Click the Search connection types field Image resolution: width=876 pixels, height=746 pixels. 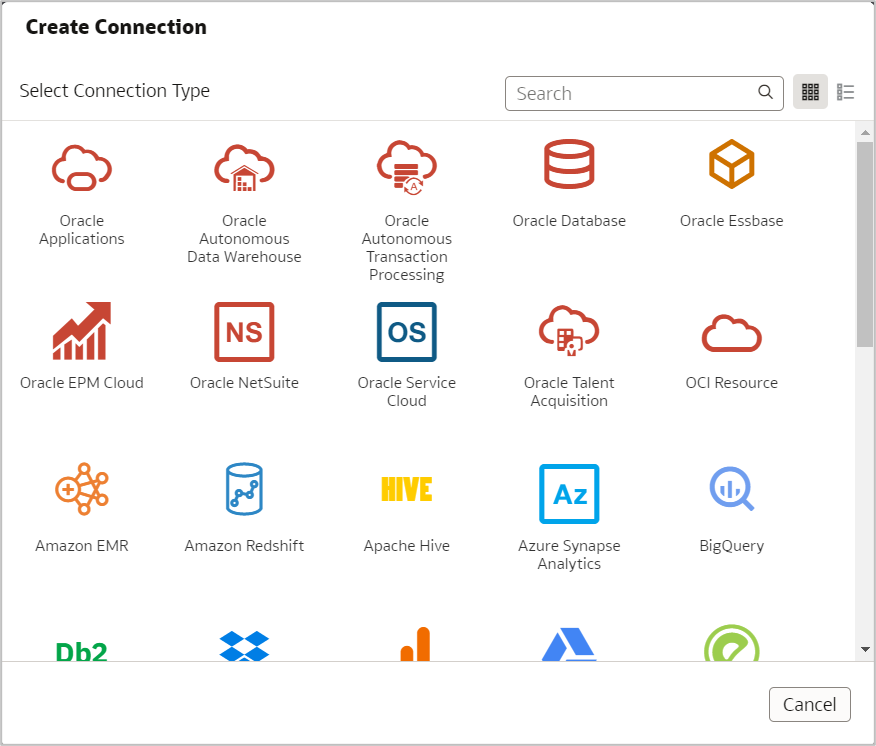tap(634, 94)
